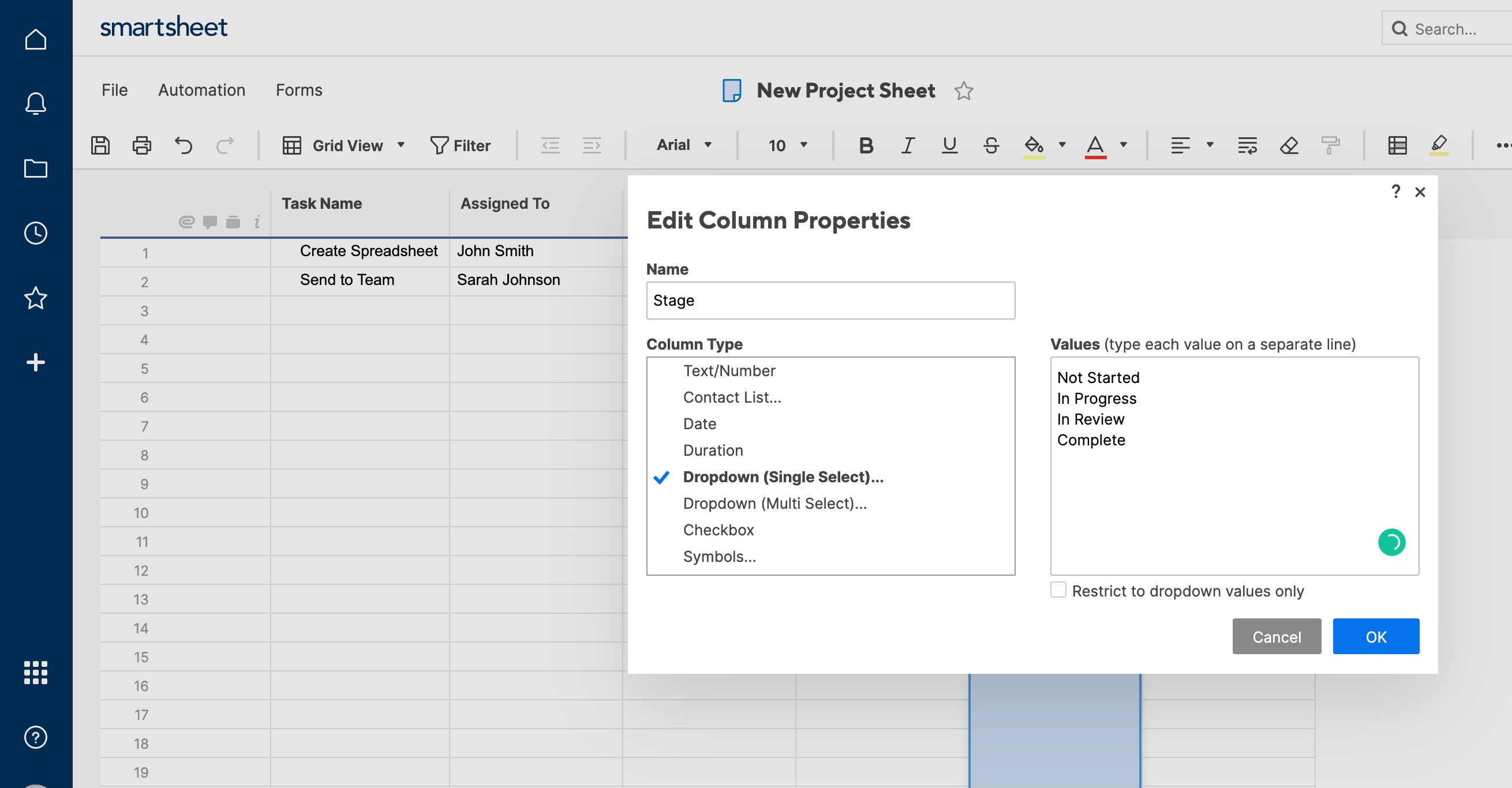The image size is (1512, 788).
Task: Click the Print icon in toolbar
Action: 141,145
